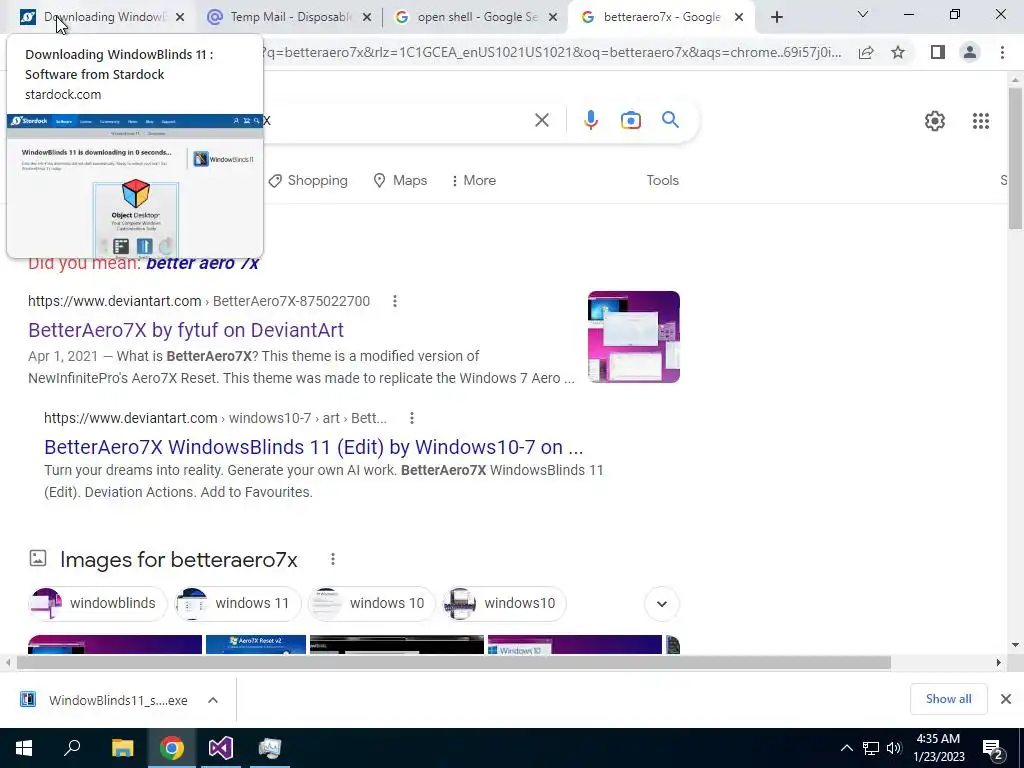Submit search with magnifier icon
Viewport: 1024px width, 768px height.
[x=671, y=120]
